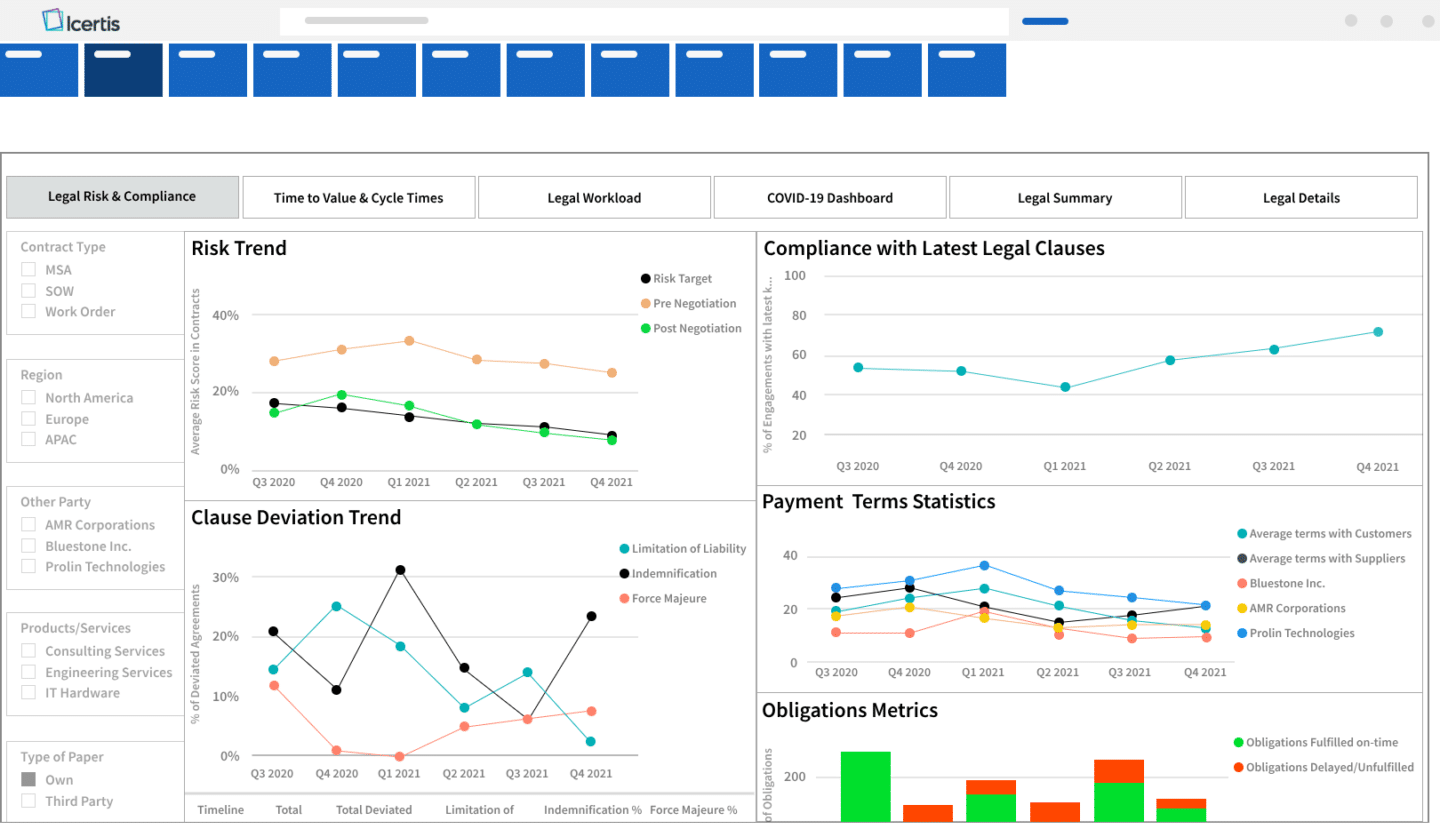This screenshot has height=829, width=1440.
Task: Open the first blue navigation tile
Action: coord(39,69)
